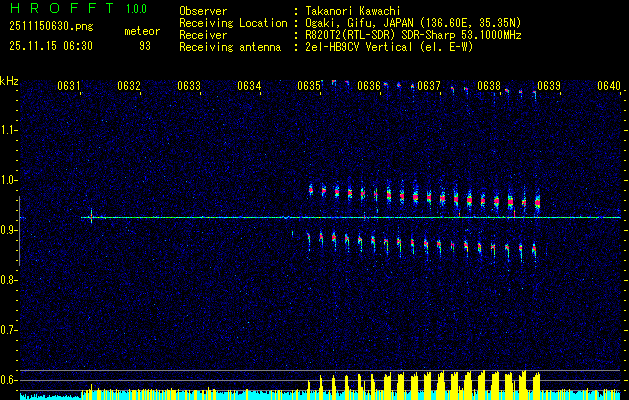Click the meteor count value 93
This screenshot has height=400, width=629.
[144, 45]
